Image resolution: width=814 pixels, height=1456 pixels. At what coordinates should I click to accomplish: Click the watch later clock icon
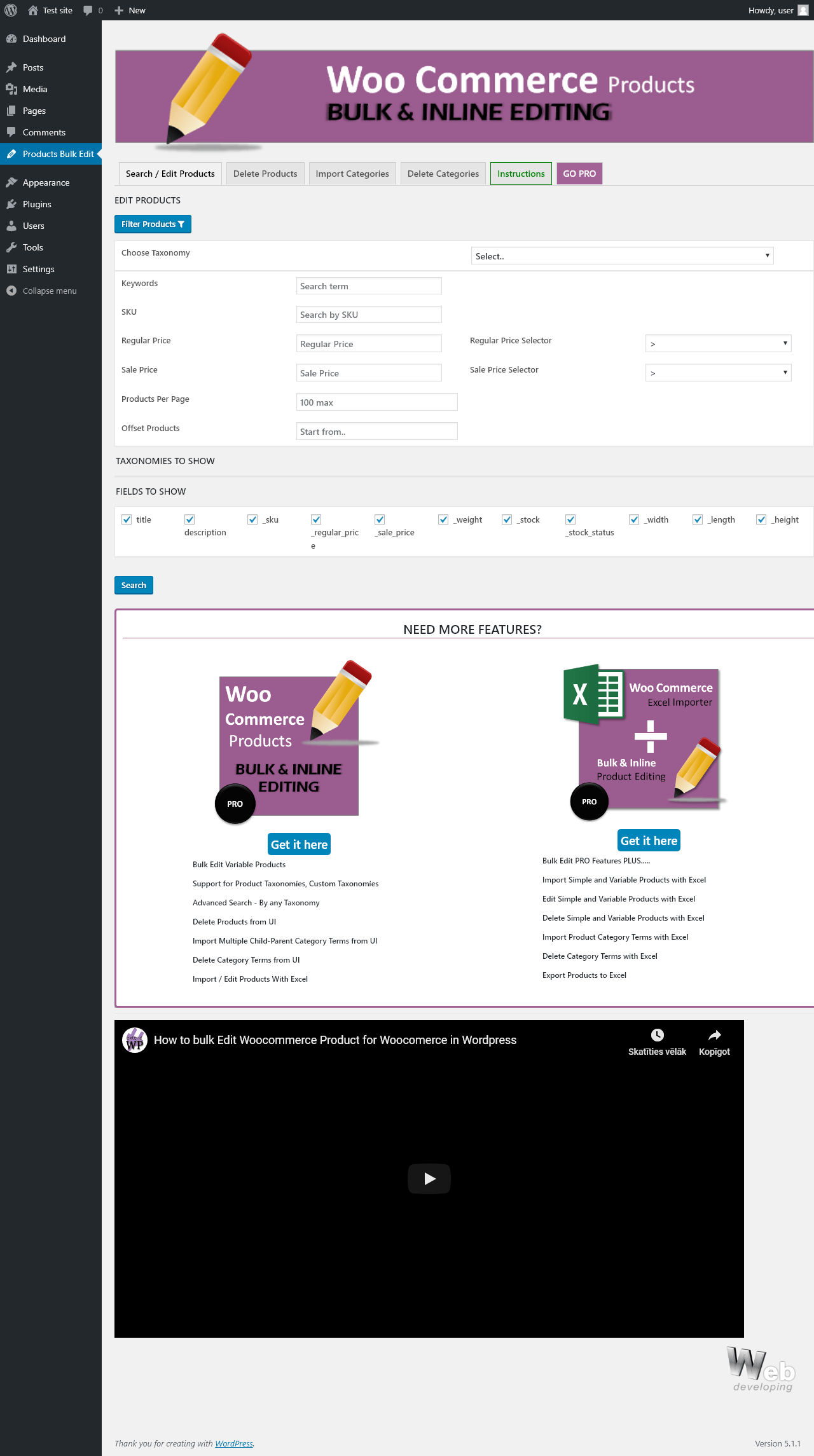(658, 1035)
